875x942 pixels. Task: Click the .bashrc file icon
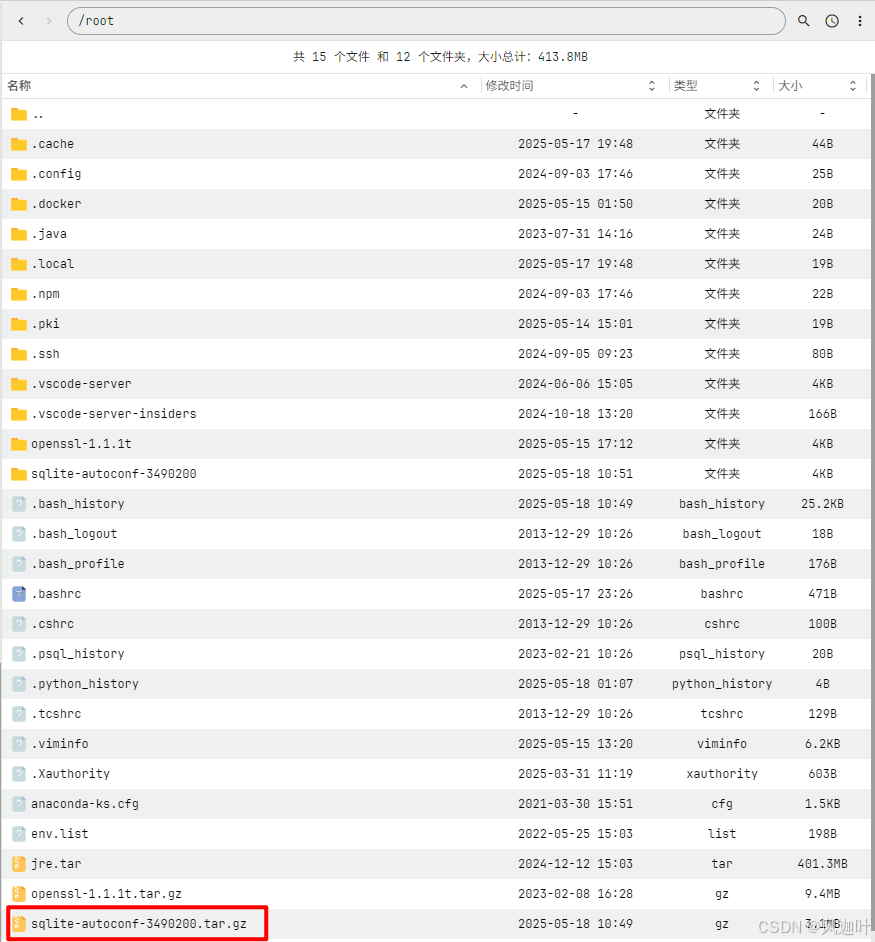pos(18,593)
